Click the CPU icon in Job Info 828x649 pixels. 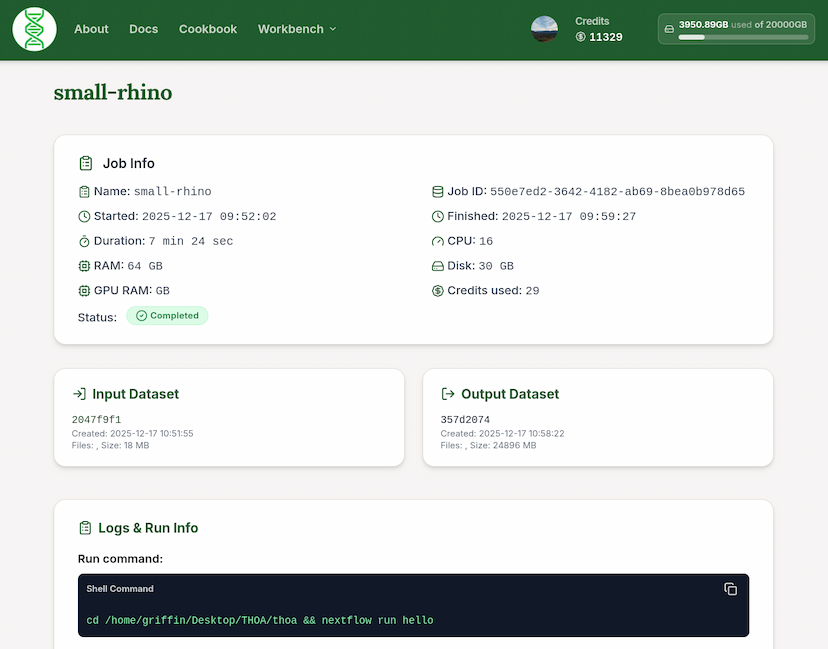[438, 241]
